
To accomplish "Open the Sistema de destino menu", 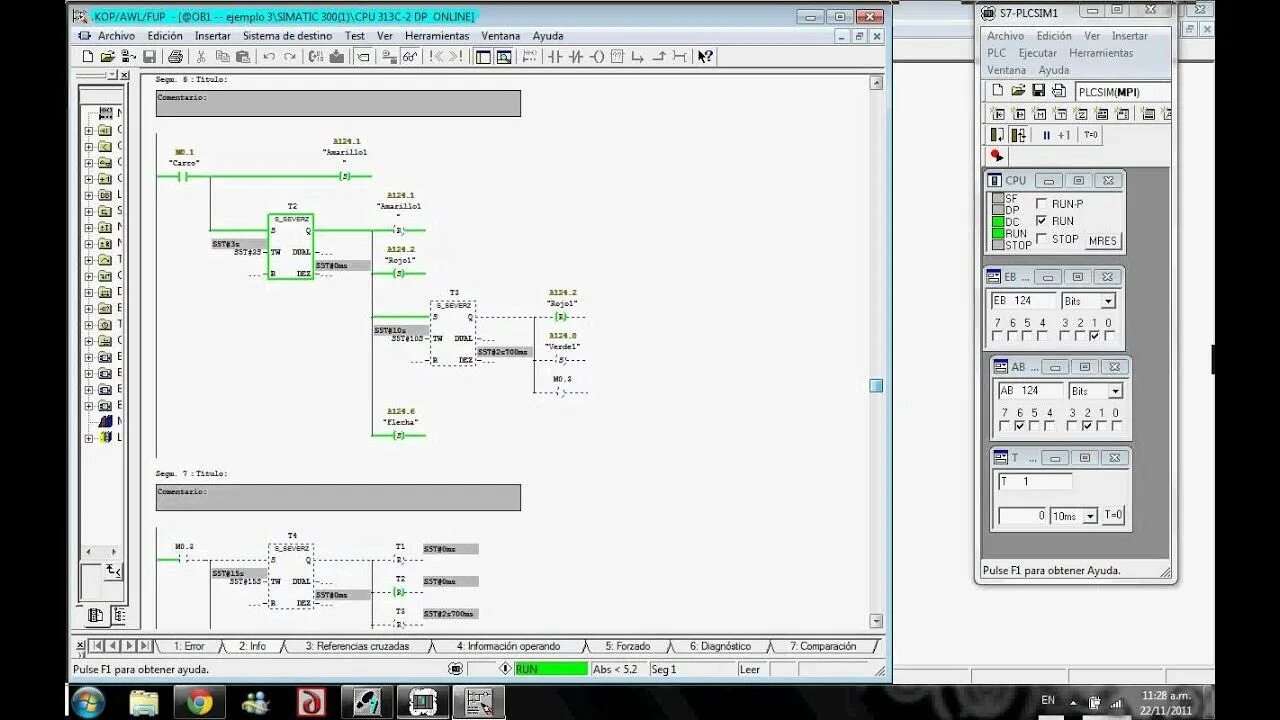I will click(x=287, y=36).
